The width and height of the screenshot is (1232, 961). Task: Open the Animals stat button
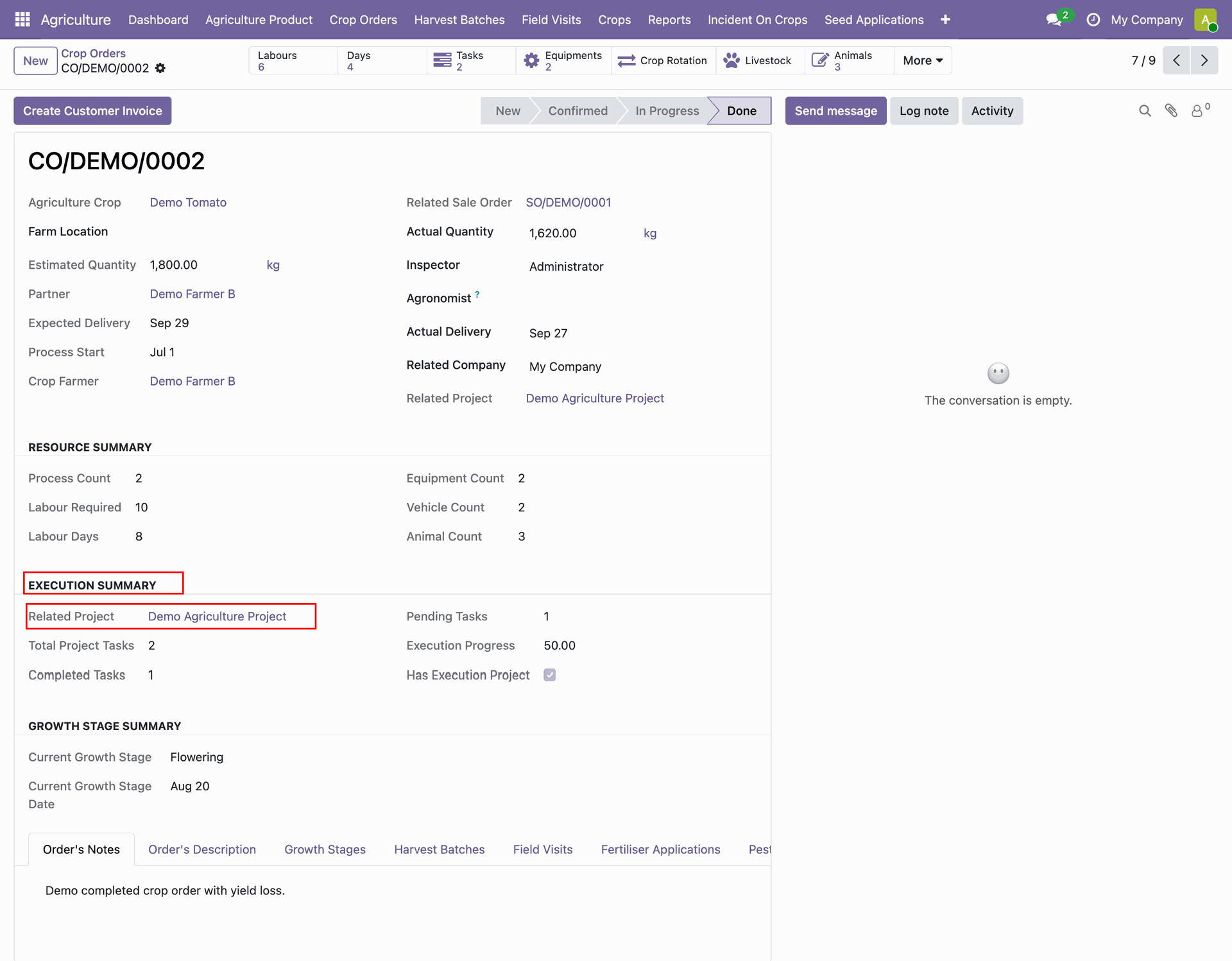(x=849, y=60)
